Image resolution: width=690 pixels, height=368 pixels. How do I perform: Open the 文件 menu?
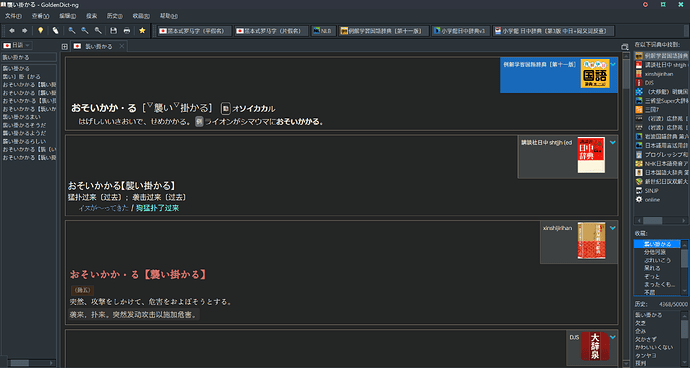(x=13, y=16)
